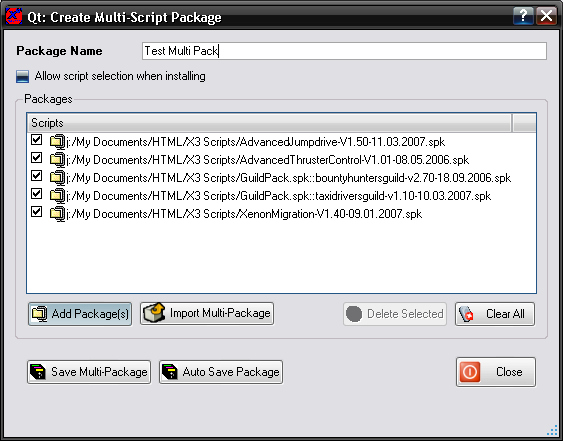The image size is (563, 441).
Task: Click the Close button
Action: click(x=496, y=372)
